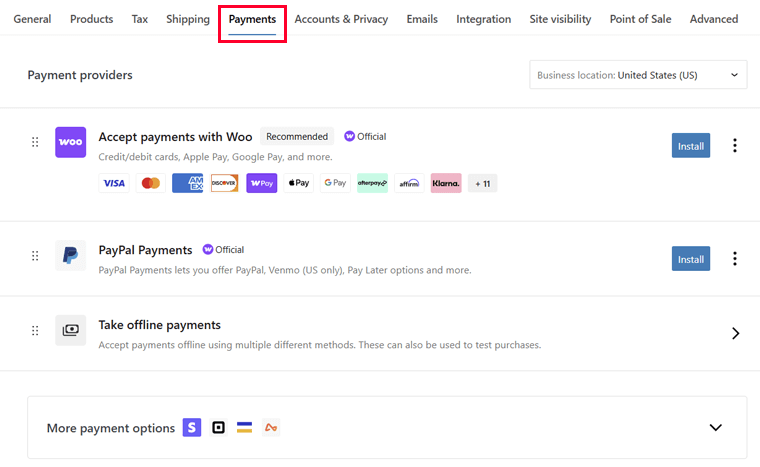
Task: Switch to the Advanced tab
Action: [x=714, y=19]
